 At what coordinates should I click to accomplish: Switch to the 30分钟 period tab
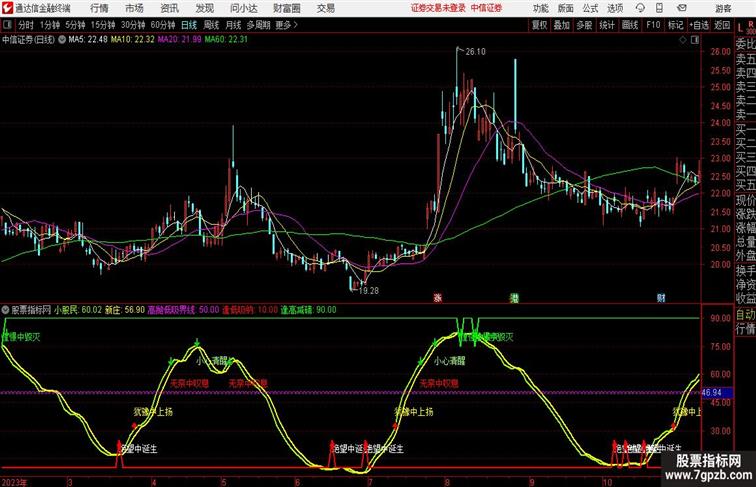click(x=133, y=25)
